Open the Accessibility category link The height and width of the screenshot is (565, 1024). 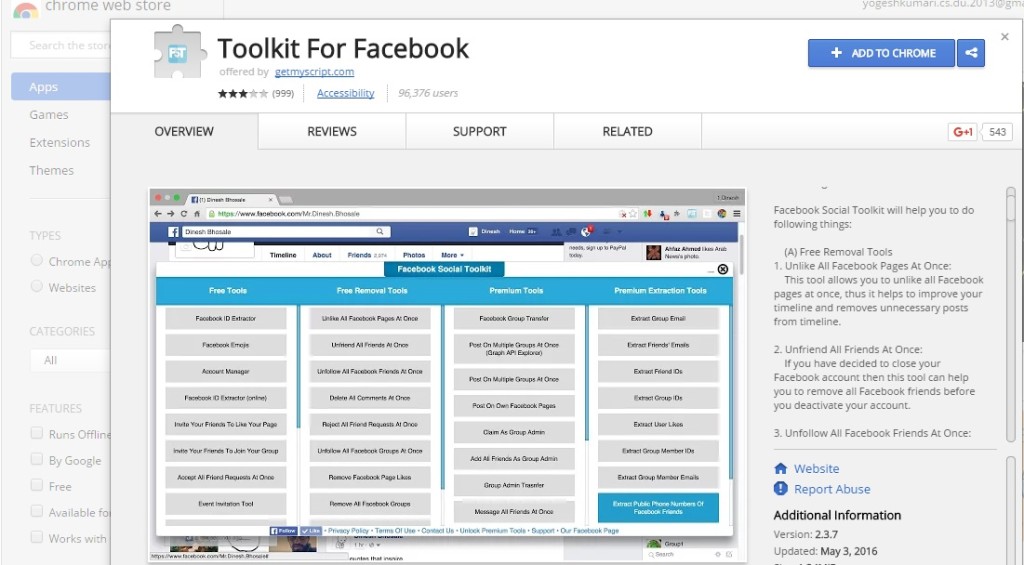tap(345, 93)
